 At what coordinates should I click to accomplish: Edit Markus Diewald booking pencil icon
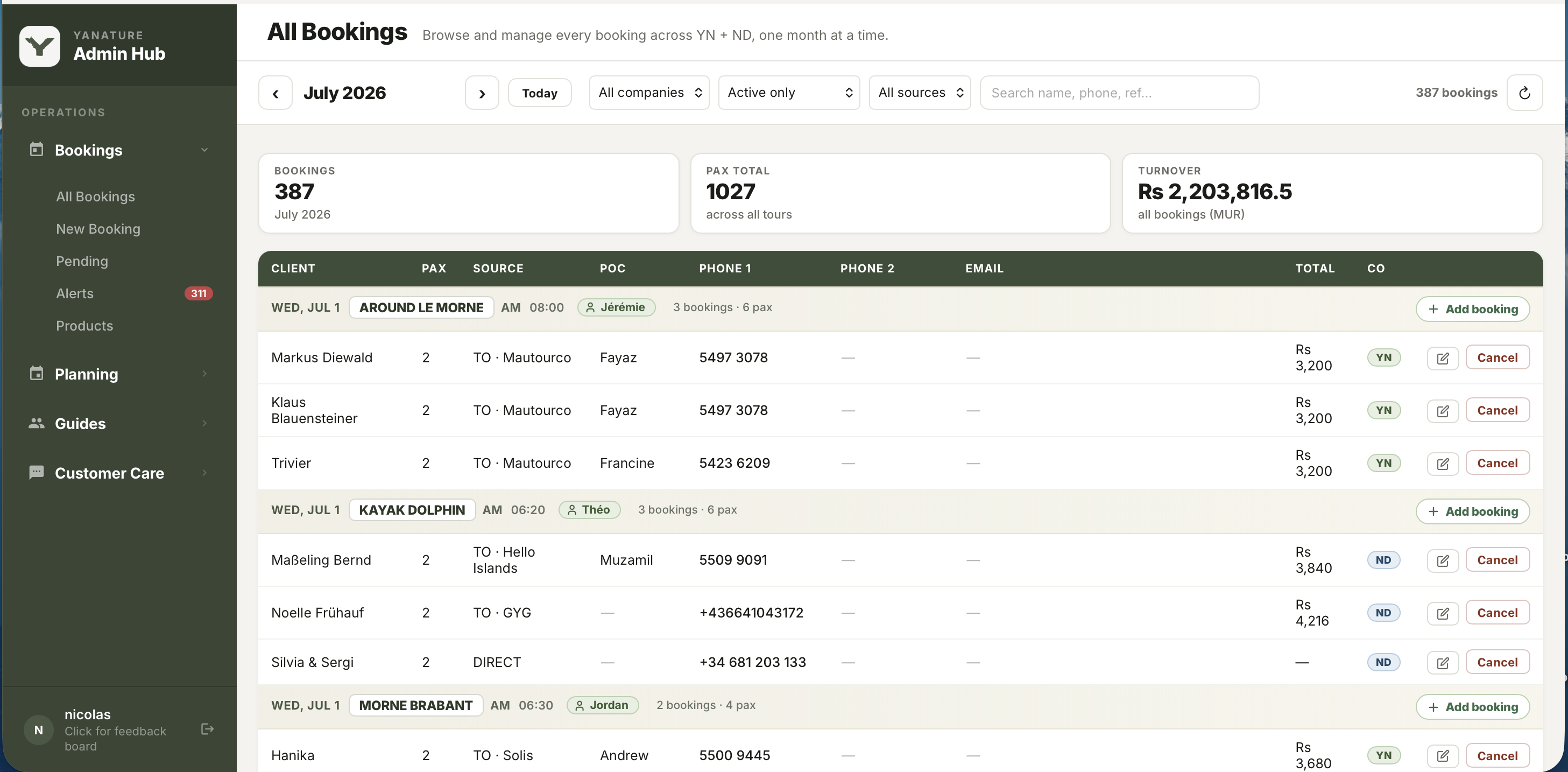(x=1443, y=358)
